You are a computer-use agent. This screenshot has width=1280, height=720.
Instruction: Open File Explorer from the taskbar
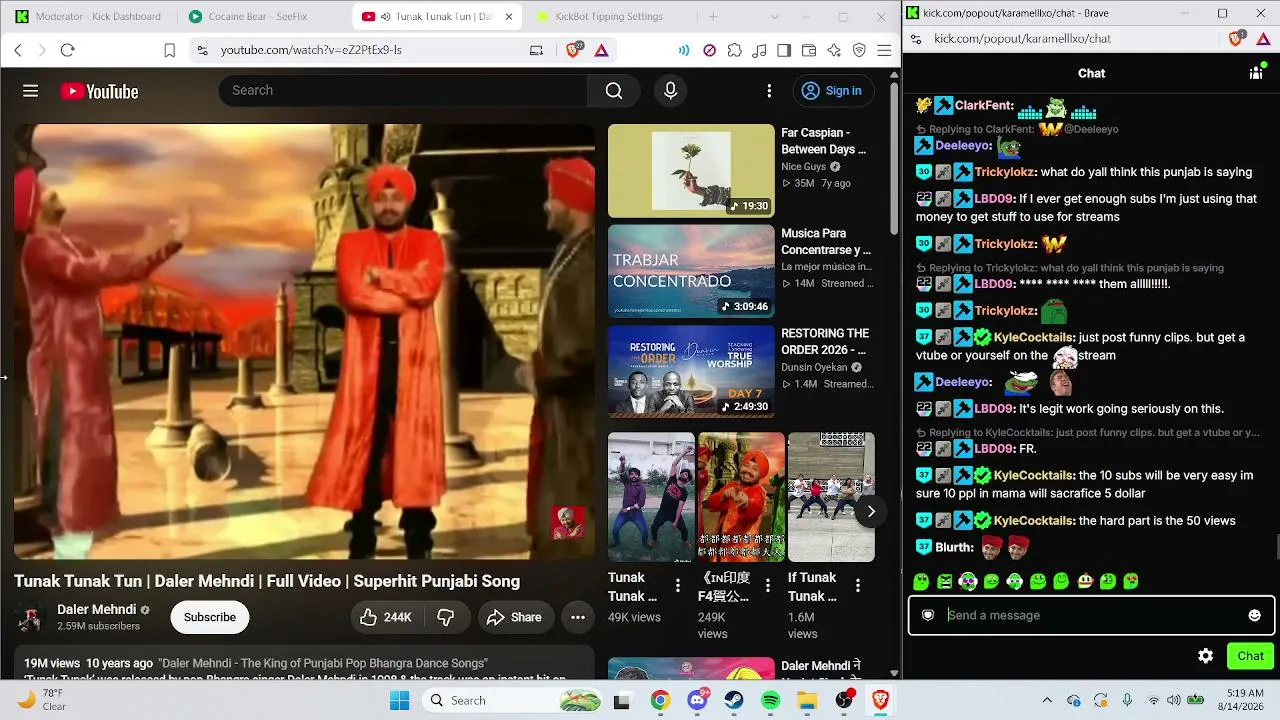[x=807, y=701]
